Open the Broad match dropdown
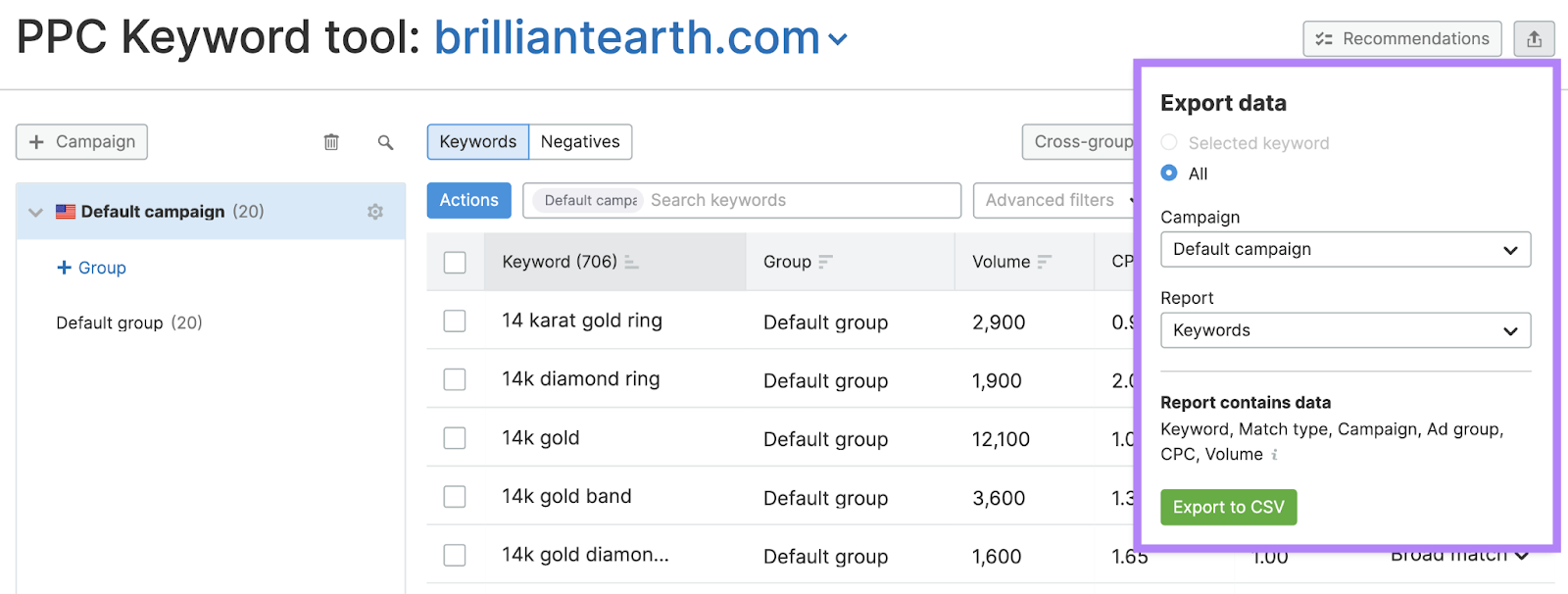Image resolution: width=1568 pixels, height=594 pixels. [1460, 555]
